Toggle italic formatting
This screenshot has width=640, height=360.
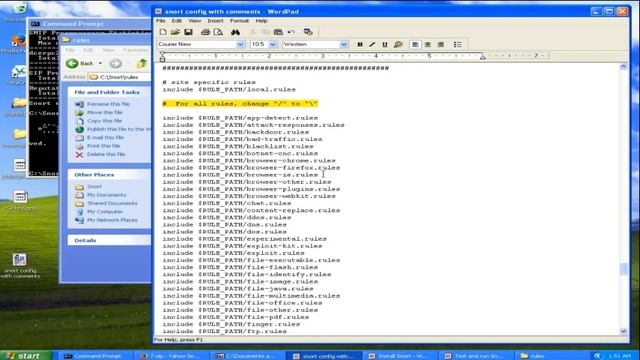(372, 44)
